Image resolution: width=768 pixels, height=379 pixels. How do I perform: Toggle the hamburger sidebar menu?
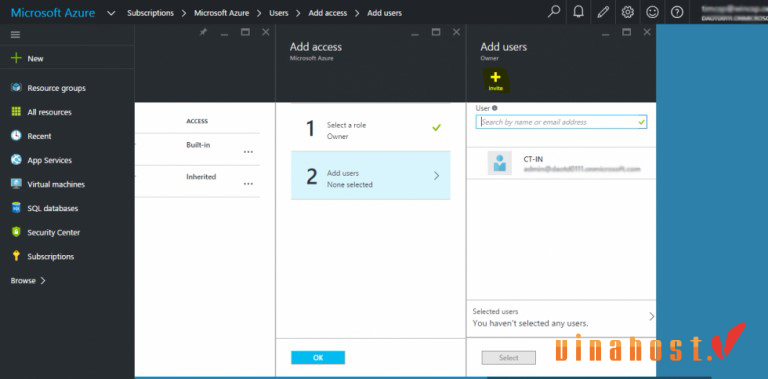point(16,35)
